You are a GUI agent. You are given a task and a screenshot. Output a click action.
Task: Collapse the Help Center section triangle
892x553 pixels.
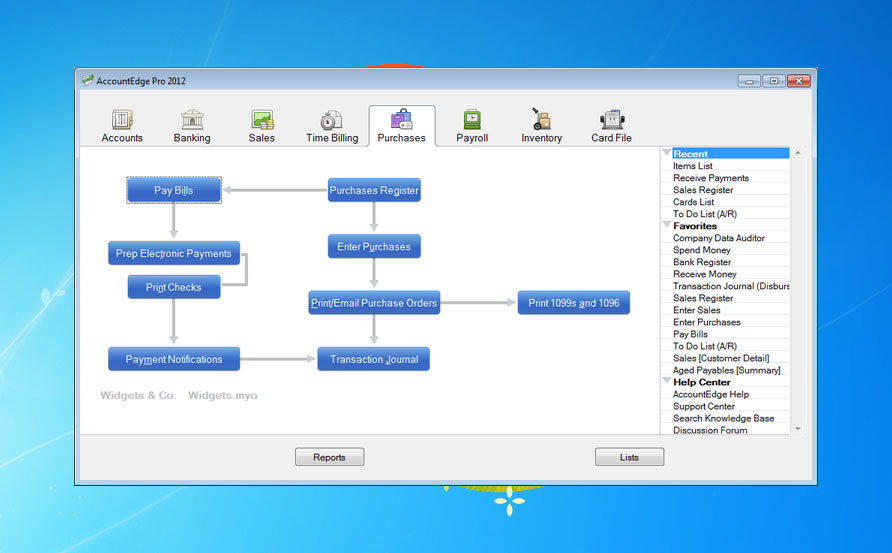(x=667, y=381)
